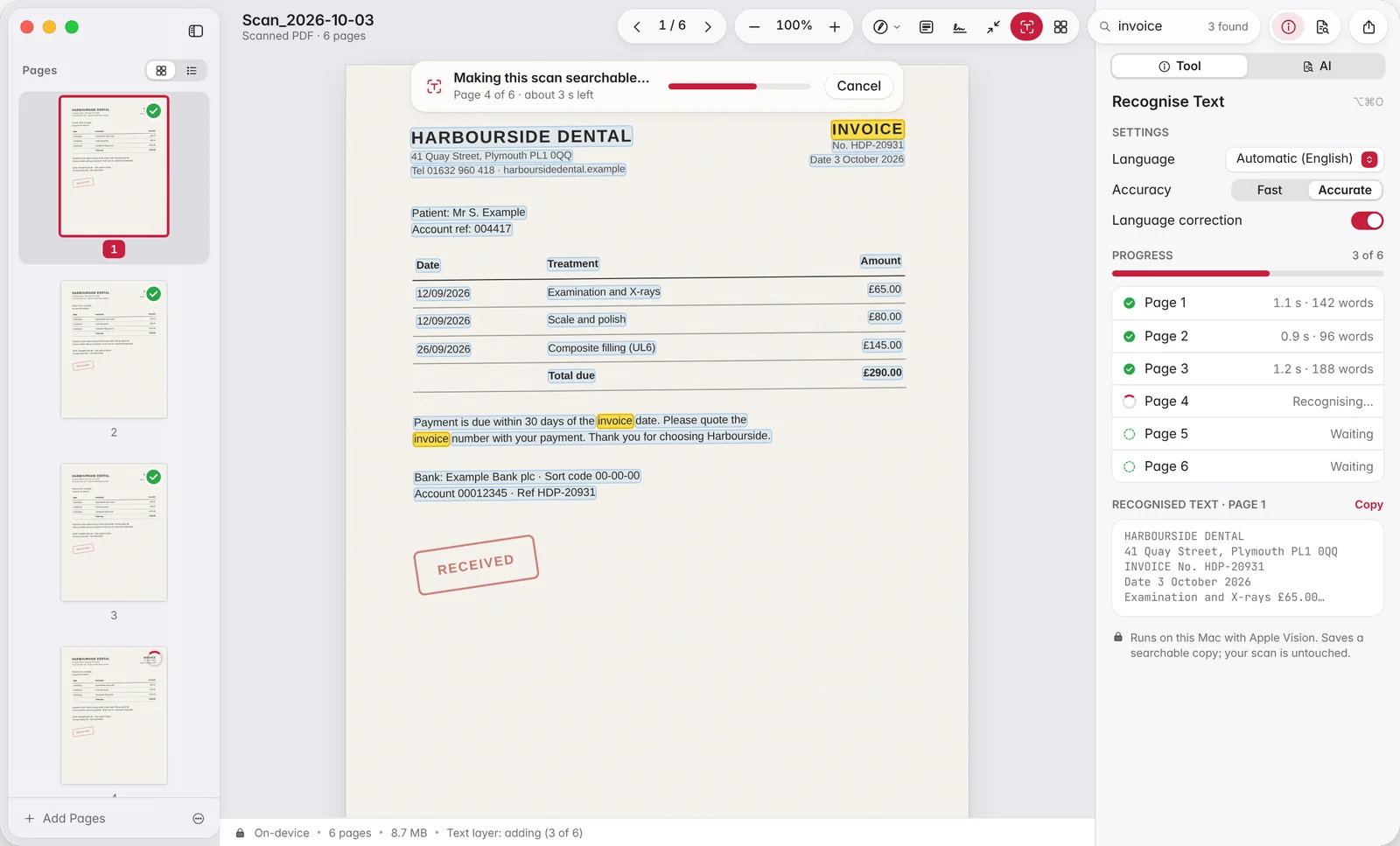Go to the next page arrow

point(708,26)
